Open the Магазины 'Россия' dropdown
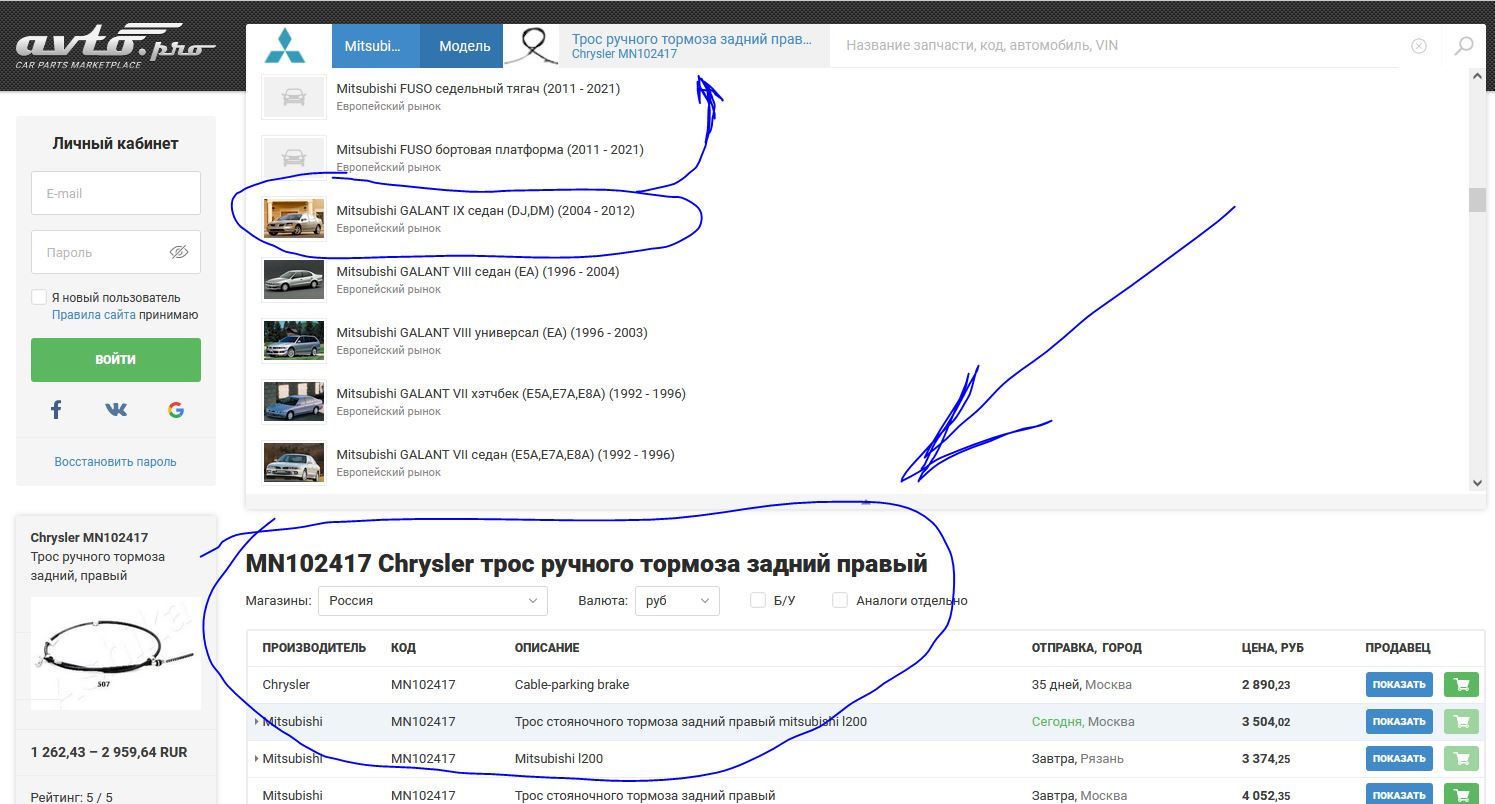This screenshot has width=1495, height=804. tap(432, 601)
